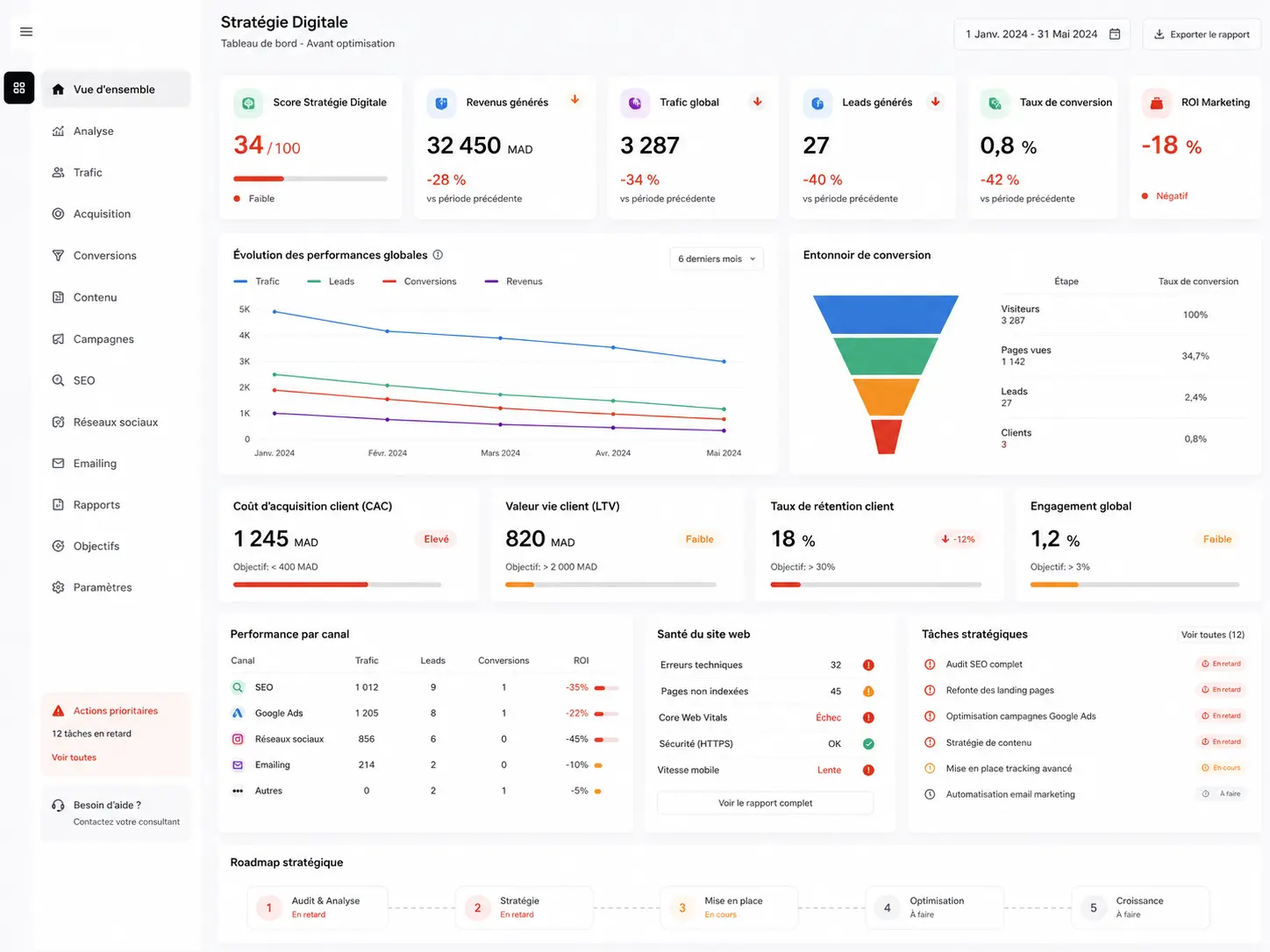Toggle the Trafic legend series
The width and height of the screenshot is (1270, 952).
point(256,281)
